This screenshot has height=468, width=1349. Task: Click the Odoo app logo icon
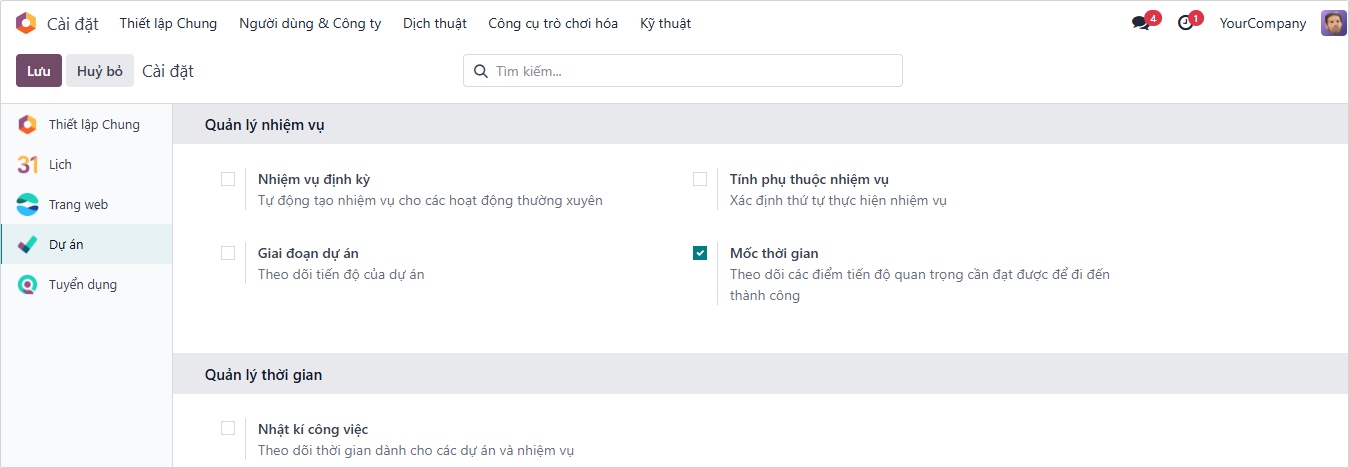(27, 23)
